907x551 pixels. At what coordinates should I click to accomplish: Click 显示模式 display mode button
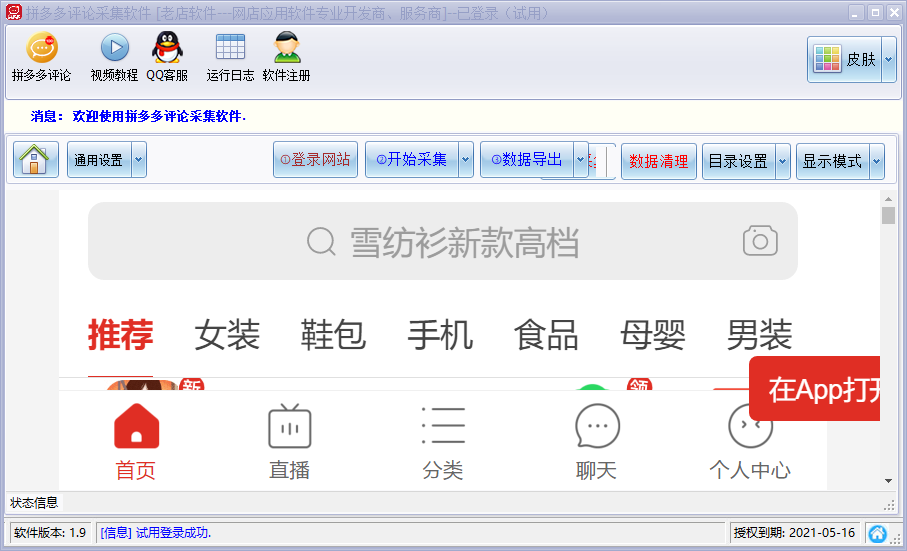pyautogui.click(x=833, y=161)
